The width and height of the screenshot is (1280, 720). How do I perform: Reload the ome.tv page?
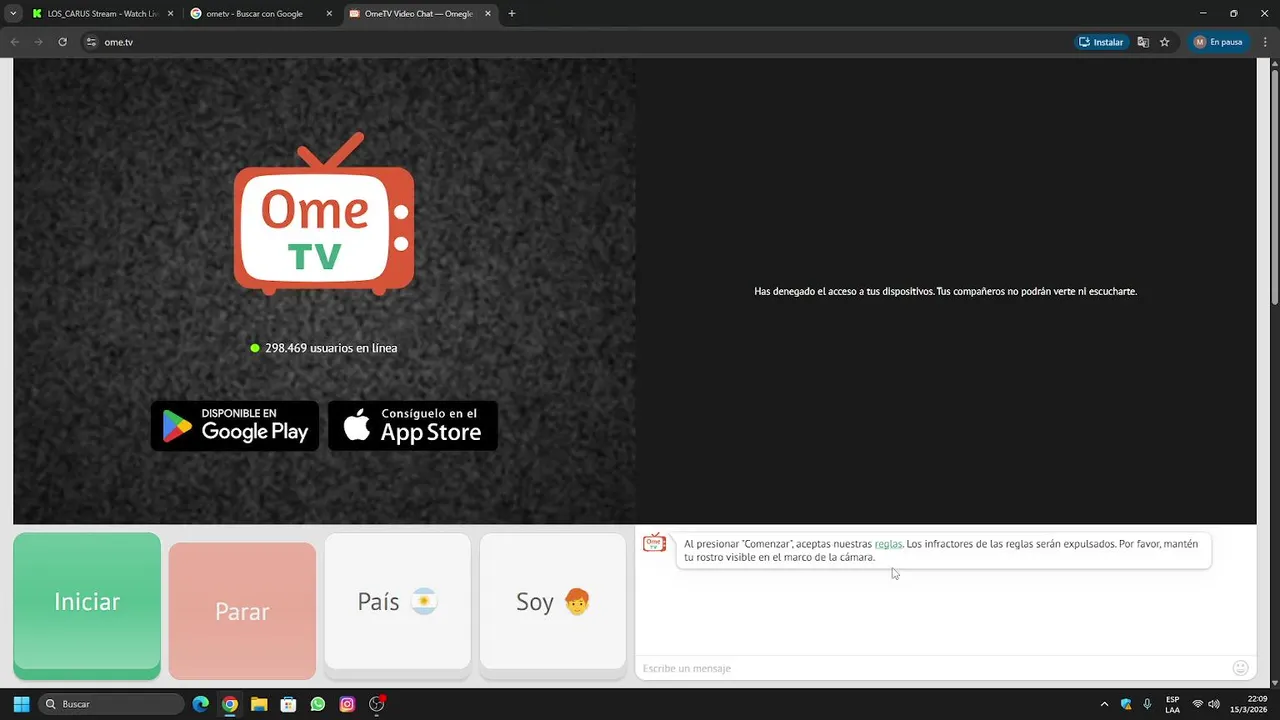coord(62,42)
